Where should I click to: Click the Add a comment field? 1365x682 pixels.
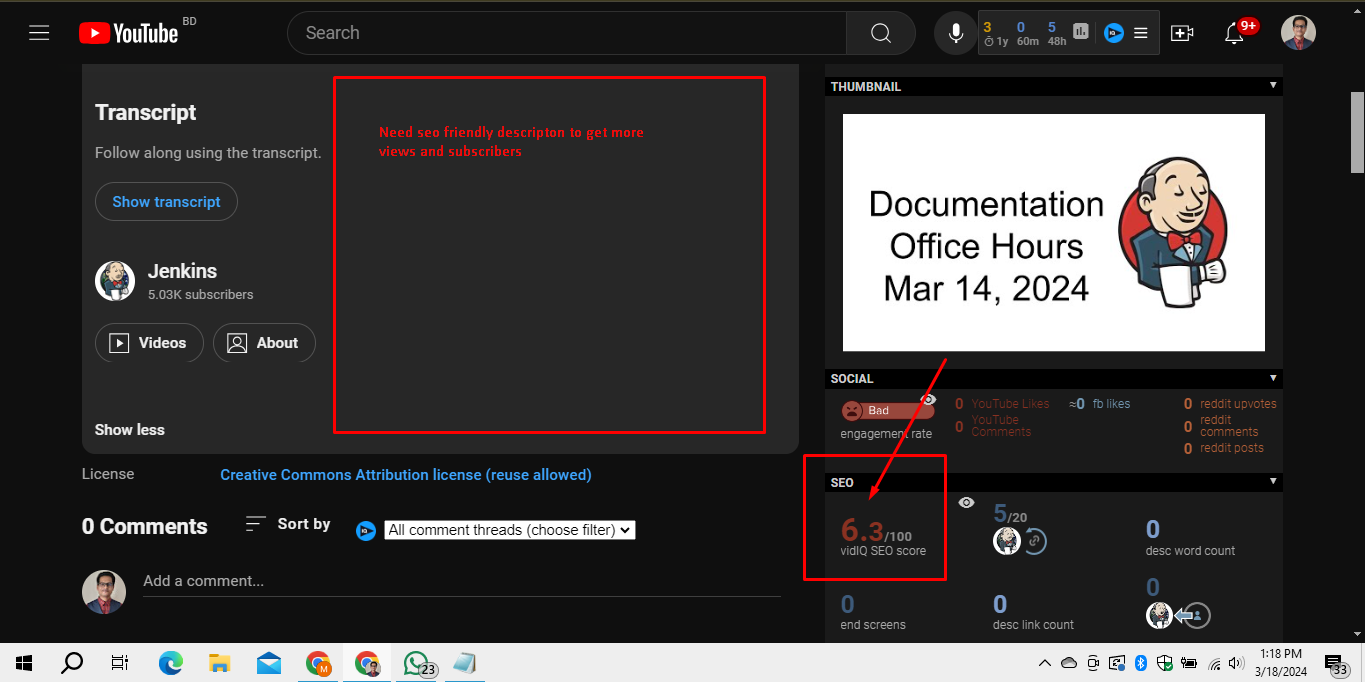461,581
